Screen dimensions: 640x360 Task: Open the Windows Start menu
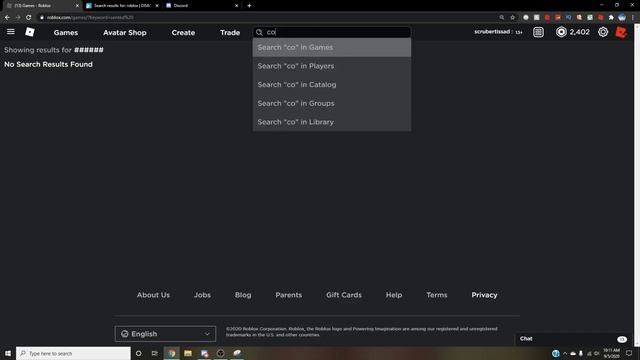[x=8, y=353]
